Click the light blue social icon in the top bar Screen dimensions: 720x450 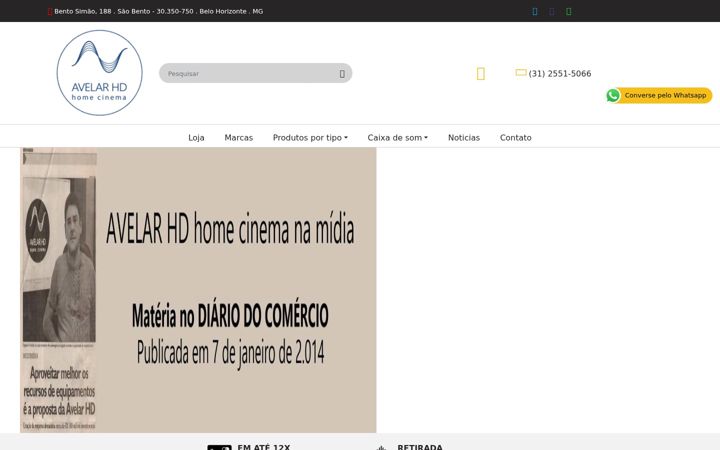point(535,11)
